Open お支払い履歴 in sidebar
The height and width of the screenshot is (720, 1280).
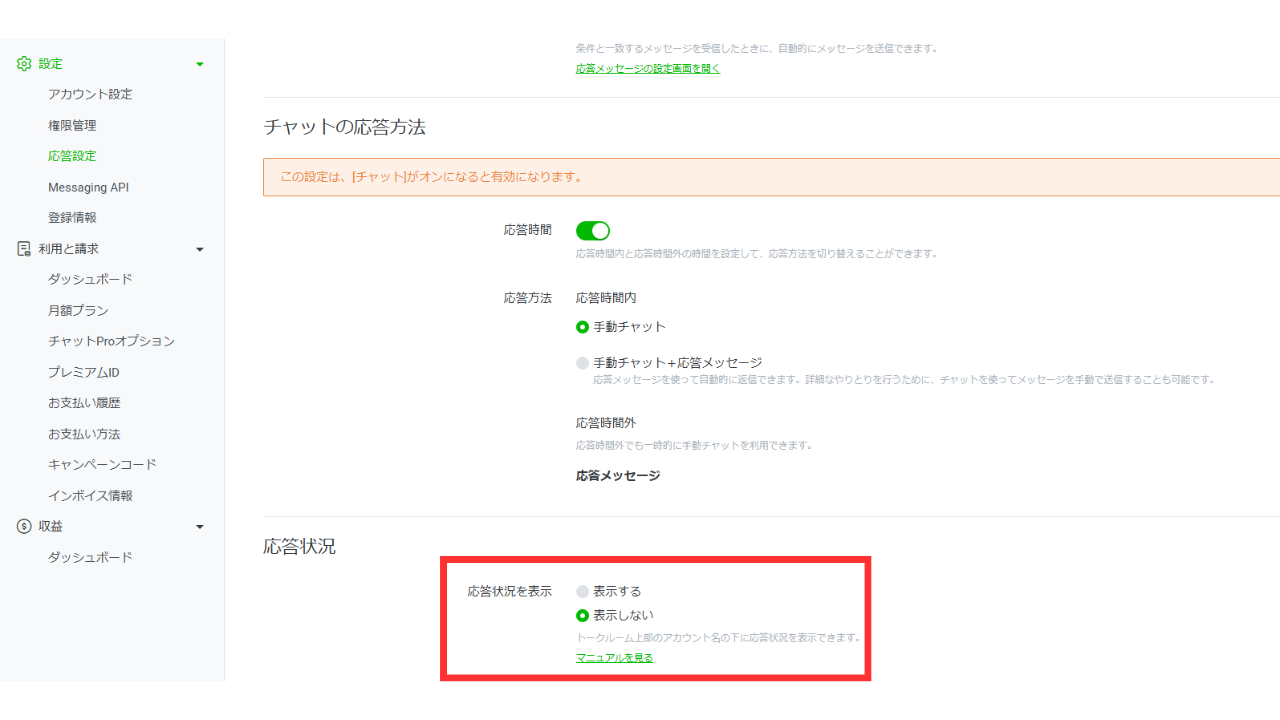point(84,403)
